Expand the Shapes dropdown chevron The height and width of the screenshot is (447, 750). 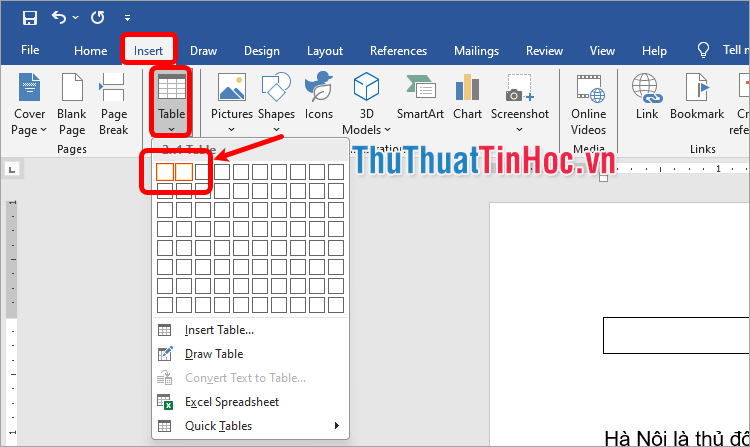click(x=276, y=130)
